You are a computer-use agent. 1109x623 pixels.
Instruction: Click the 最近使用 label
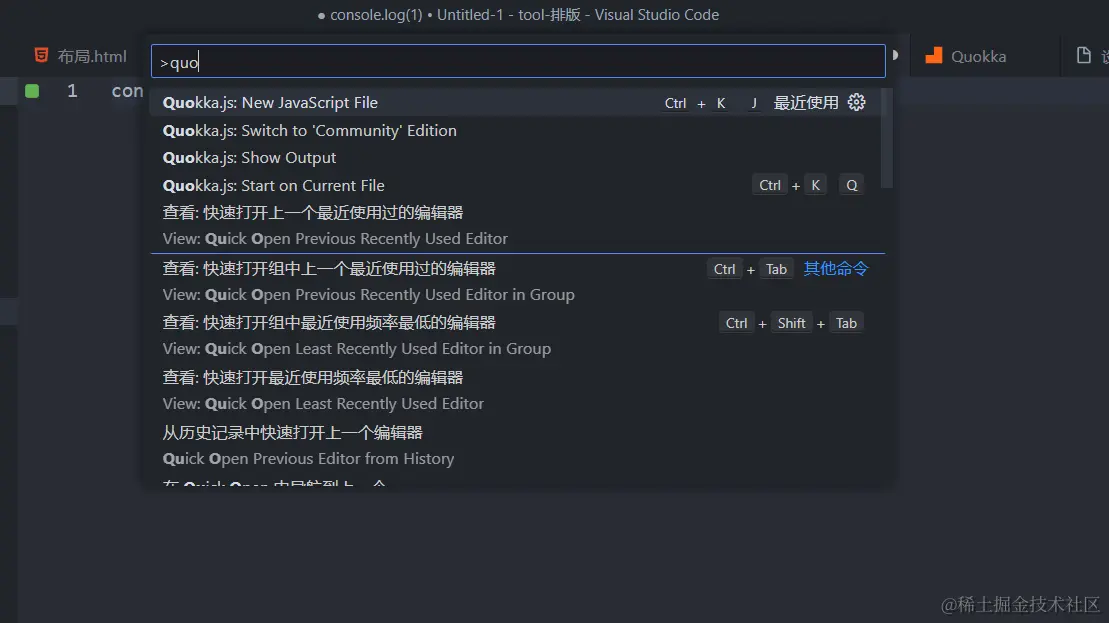pyautogui.click(x=806, y=103)
